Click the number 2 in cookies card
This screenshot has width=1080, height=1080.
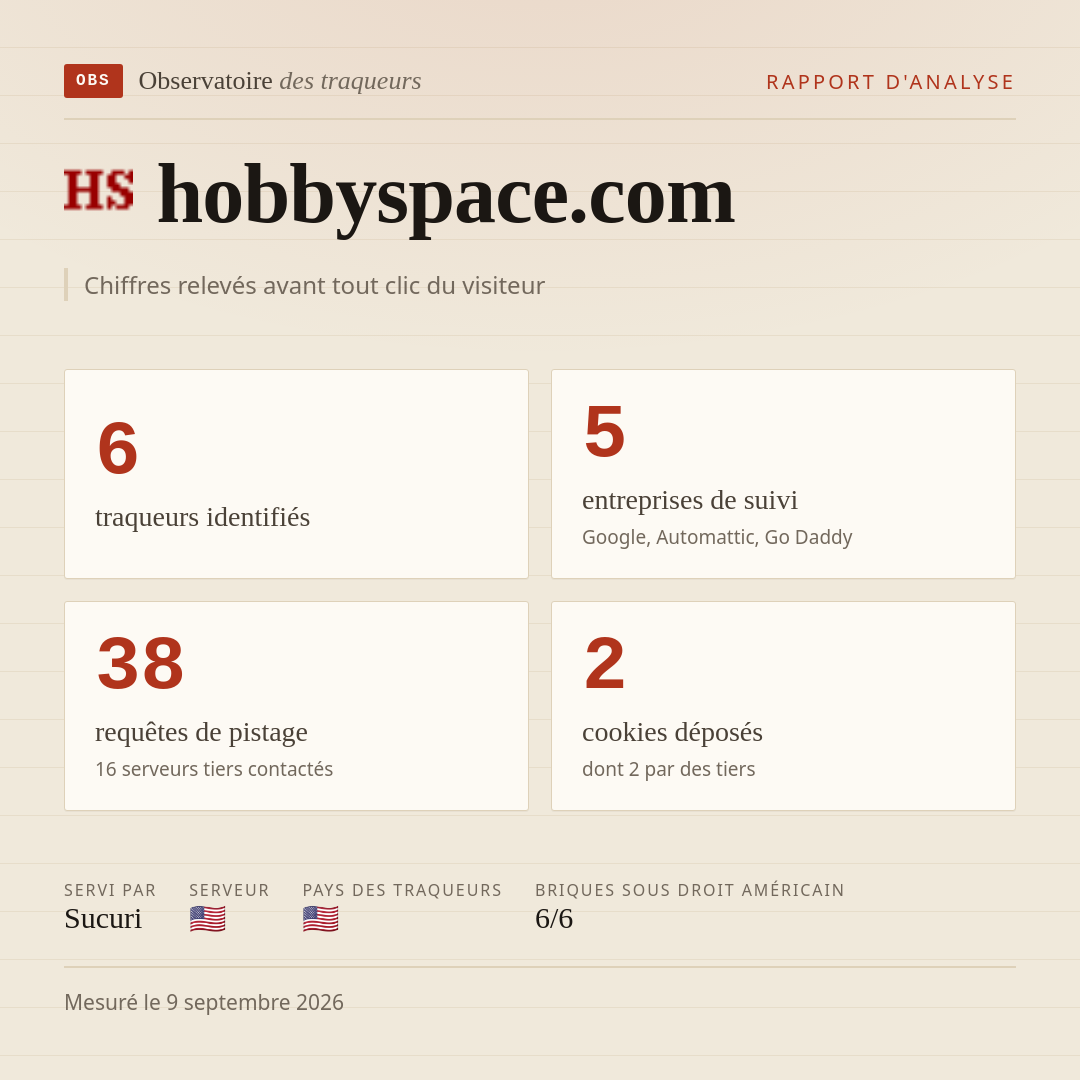point(605,663)
